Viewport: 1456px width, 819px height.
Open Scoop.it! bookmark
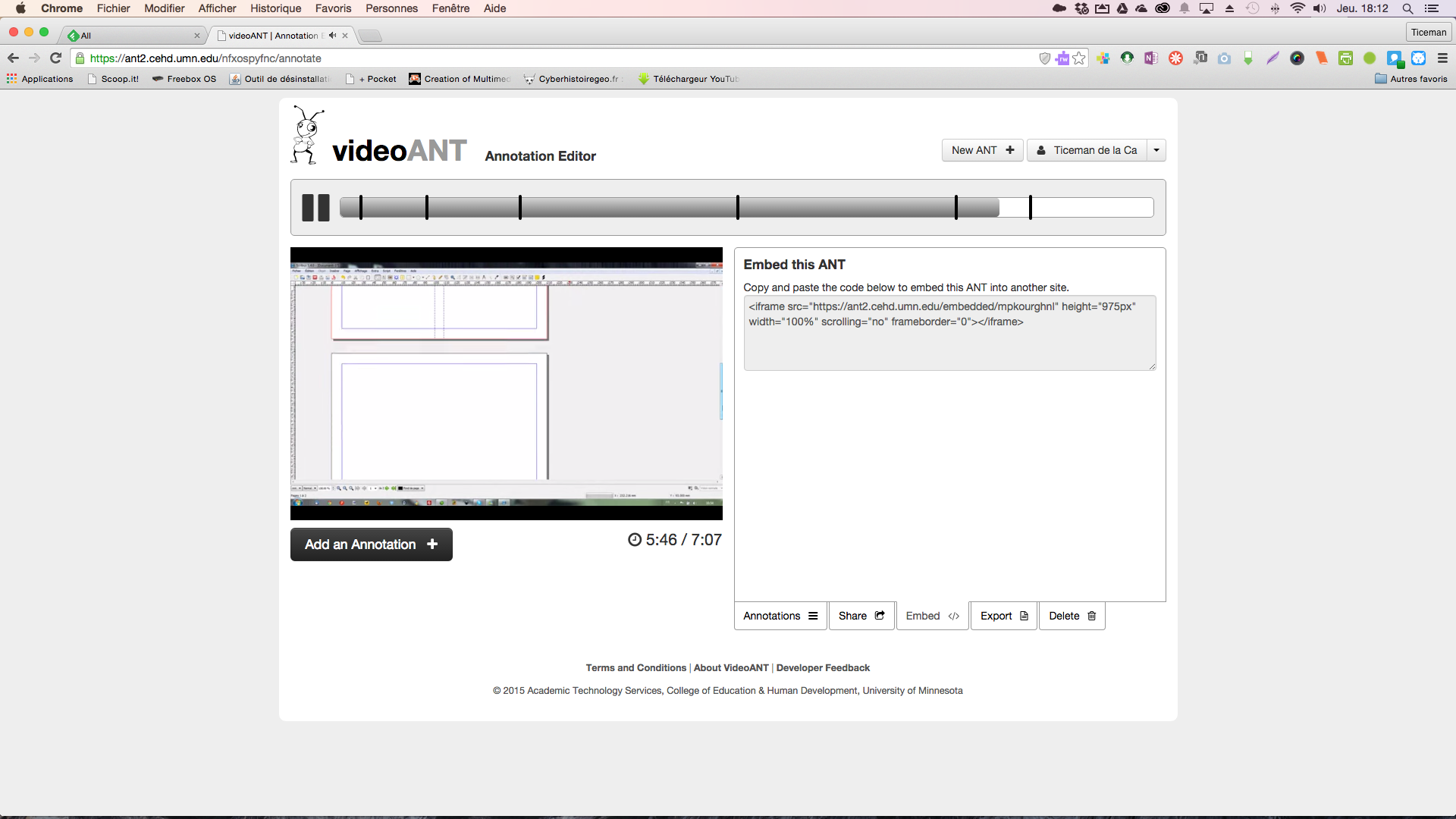tap(113, 79)
